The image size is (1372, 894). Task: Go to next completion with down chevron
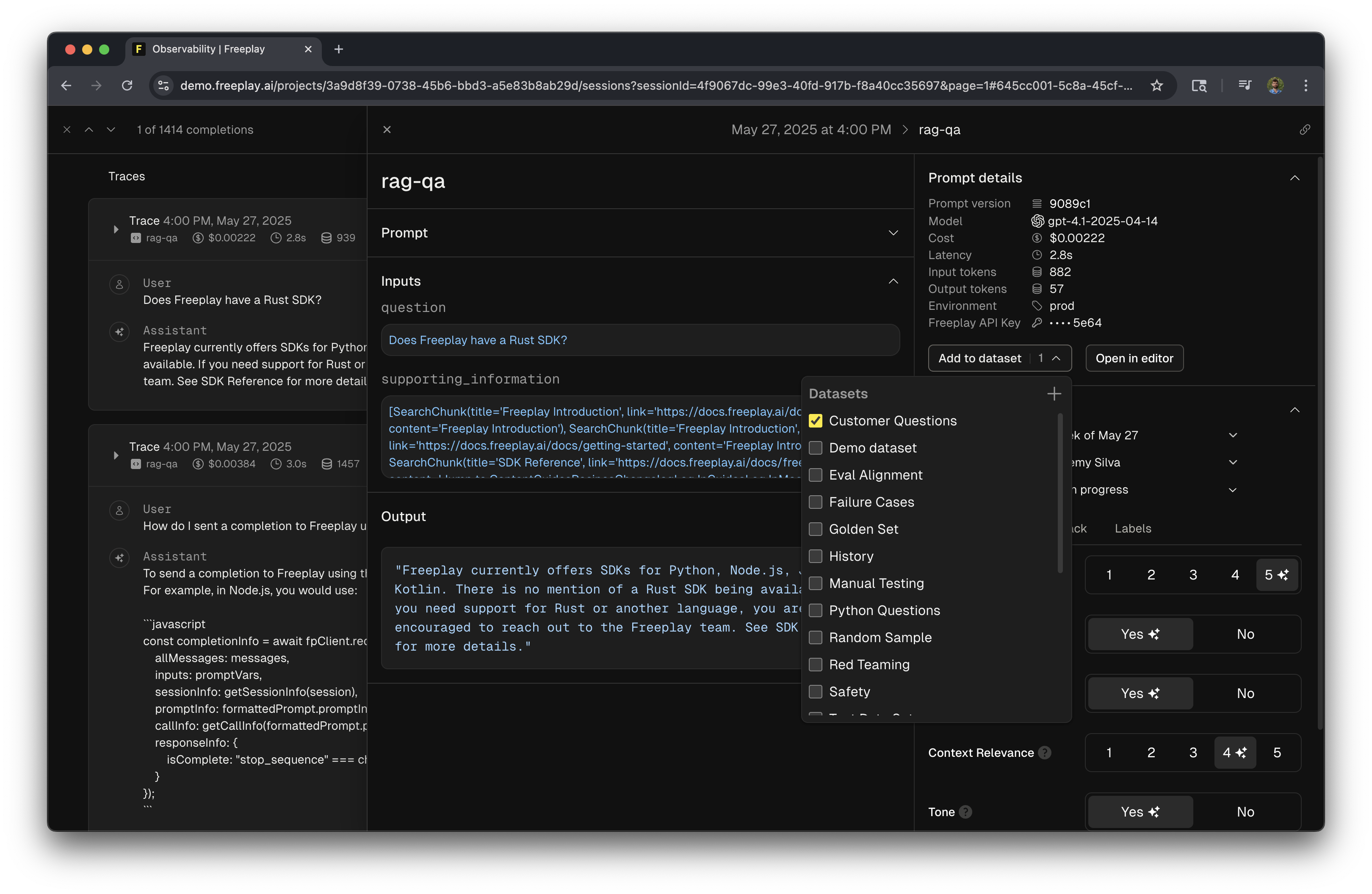[x=111, y=130]
